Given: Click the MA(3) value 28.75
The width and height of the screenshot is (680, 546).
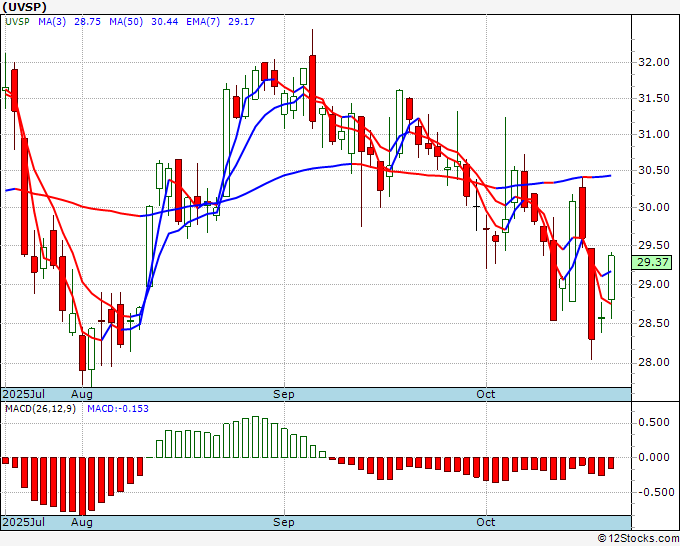Looking at the screenshot, I should pos(87,22).
